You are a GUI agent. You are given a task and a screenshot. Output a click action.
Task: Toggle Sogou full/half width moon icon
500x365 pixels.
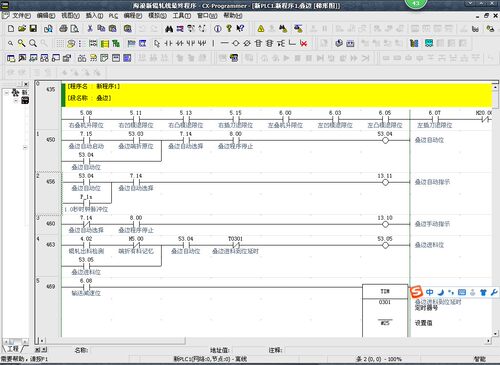pyautogui.click(x=441, y=292)
